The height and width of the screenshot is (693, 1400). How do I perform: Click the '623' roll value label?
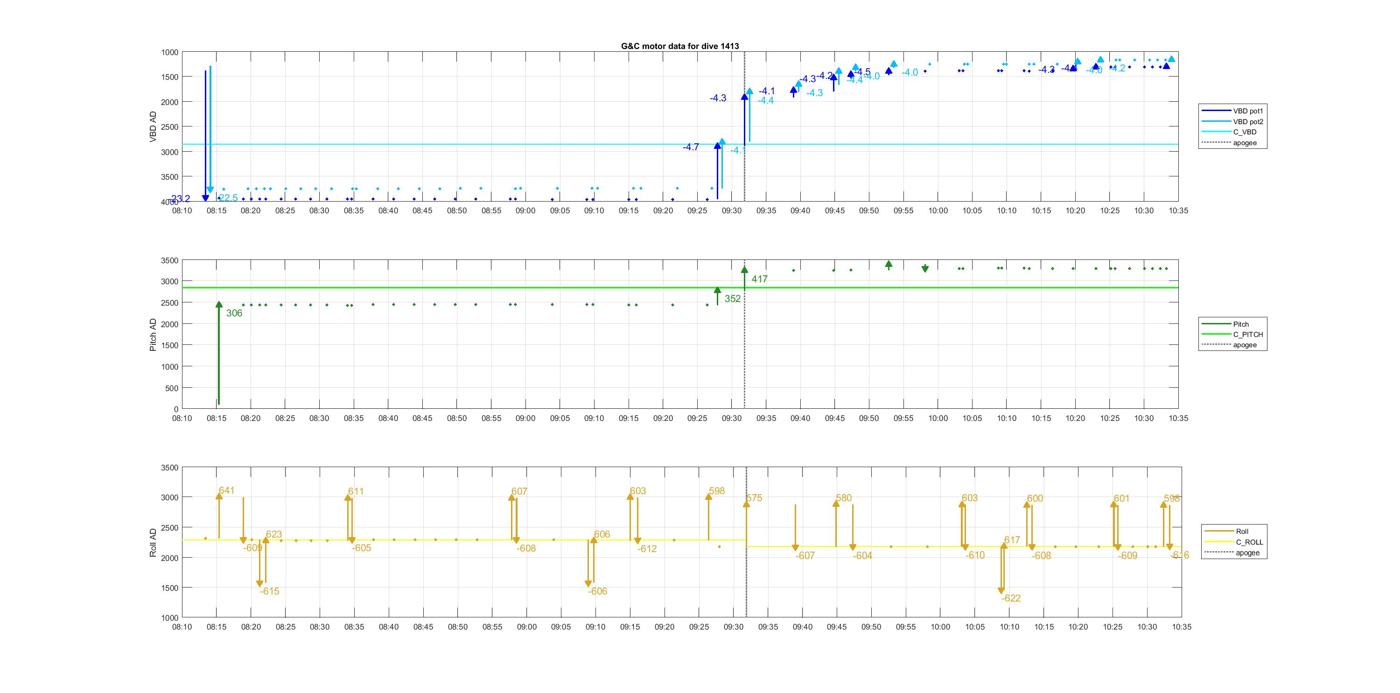point(274,534)
